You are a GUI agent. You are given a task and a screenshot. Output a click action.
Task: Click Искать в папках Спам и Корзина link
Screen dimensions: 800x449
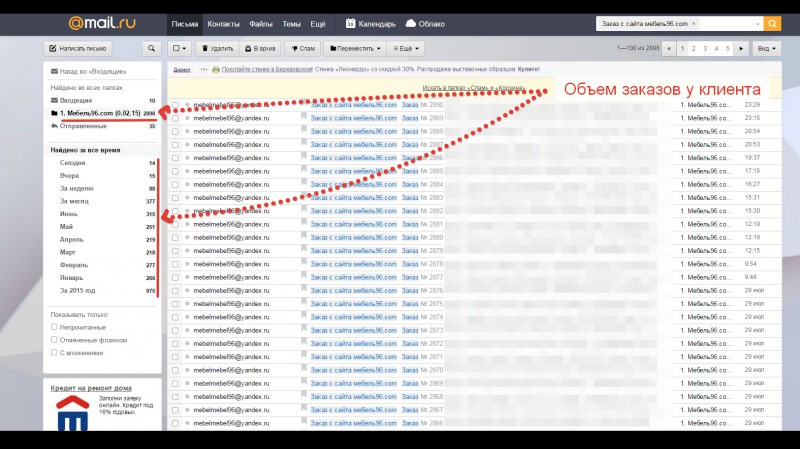tap(473, 88)
